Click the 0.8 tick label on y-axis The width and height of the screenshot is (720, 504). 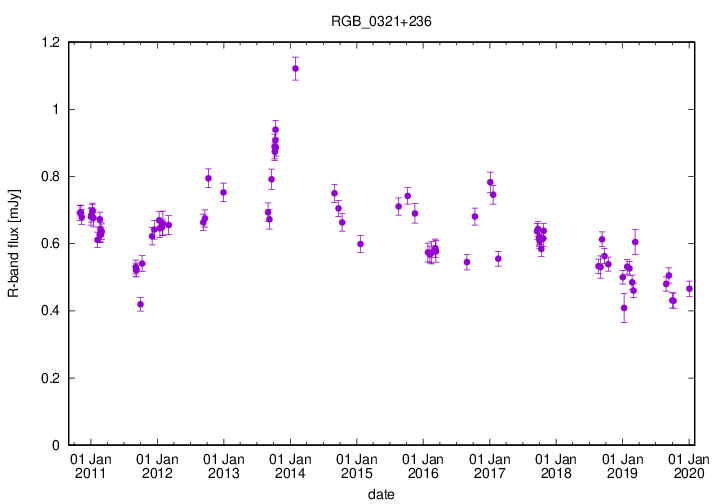pos(49,177)
